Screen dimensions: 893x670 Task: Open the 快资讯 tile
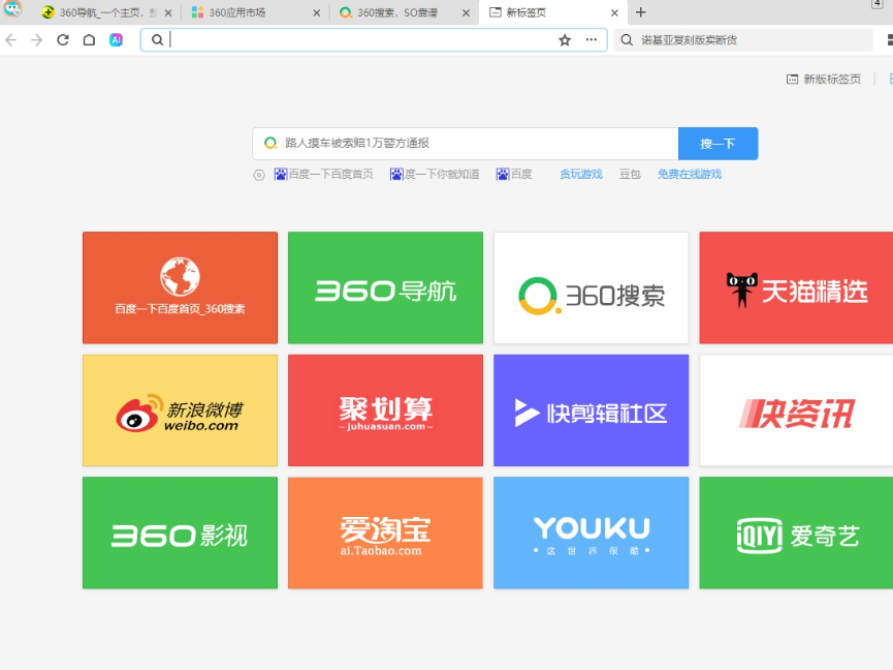pyautogui.click(x=796, y=410)
